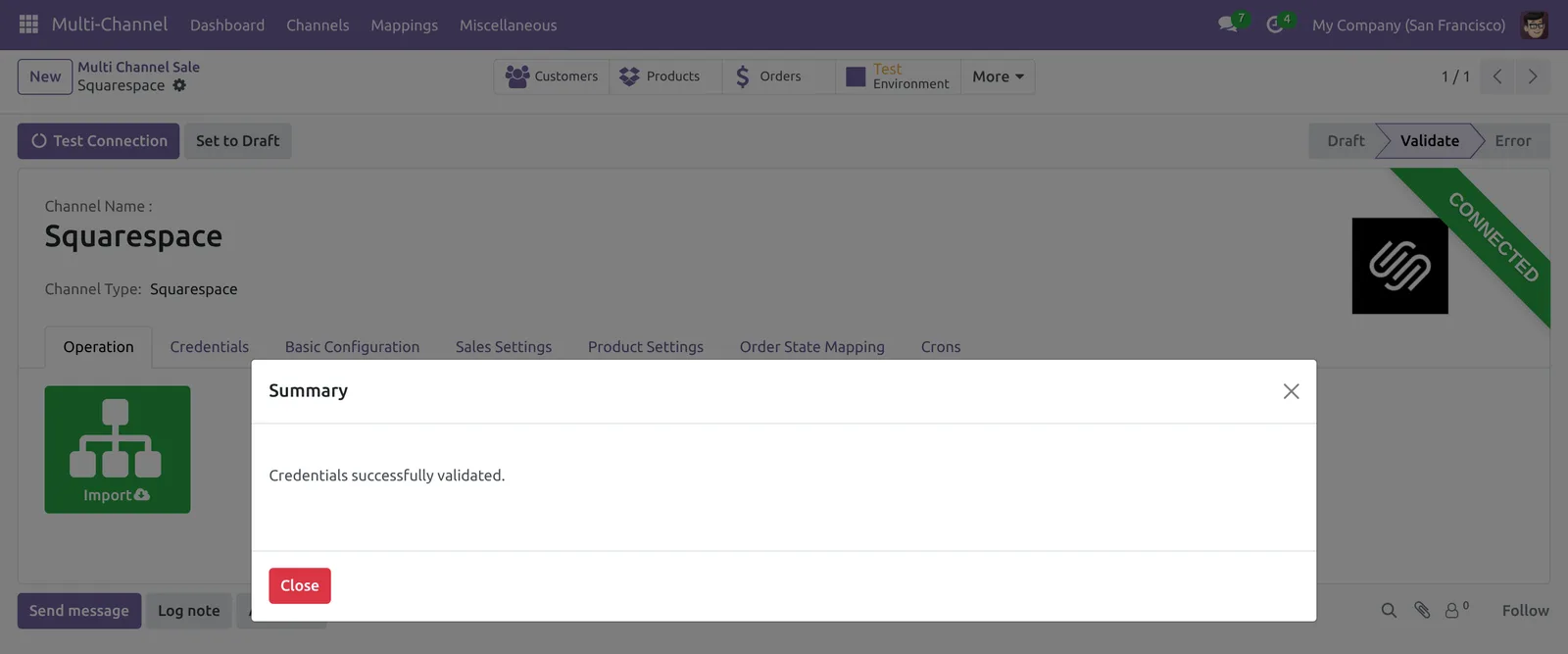Expand the More dropdown
The image size is (1568, 654).
[x=998, y=76]
